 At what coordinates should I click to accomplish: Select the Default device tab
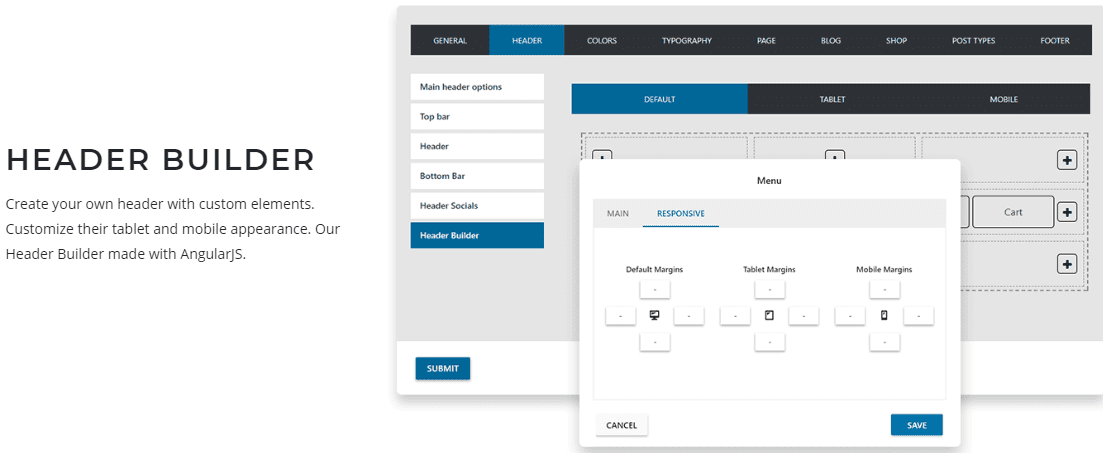[660, 99]
